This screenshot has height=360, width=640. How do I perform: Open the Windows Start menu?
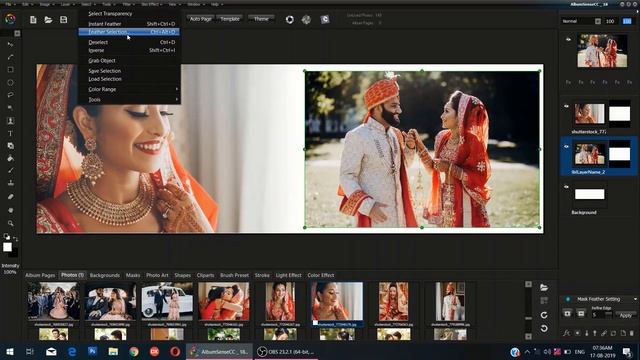pos(10,351)
